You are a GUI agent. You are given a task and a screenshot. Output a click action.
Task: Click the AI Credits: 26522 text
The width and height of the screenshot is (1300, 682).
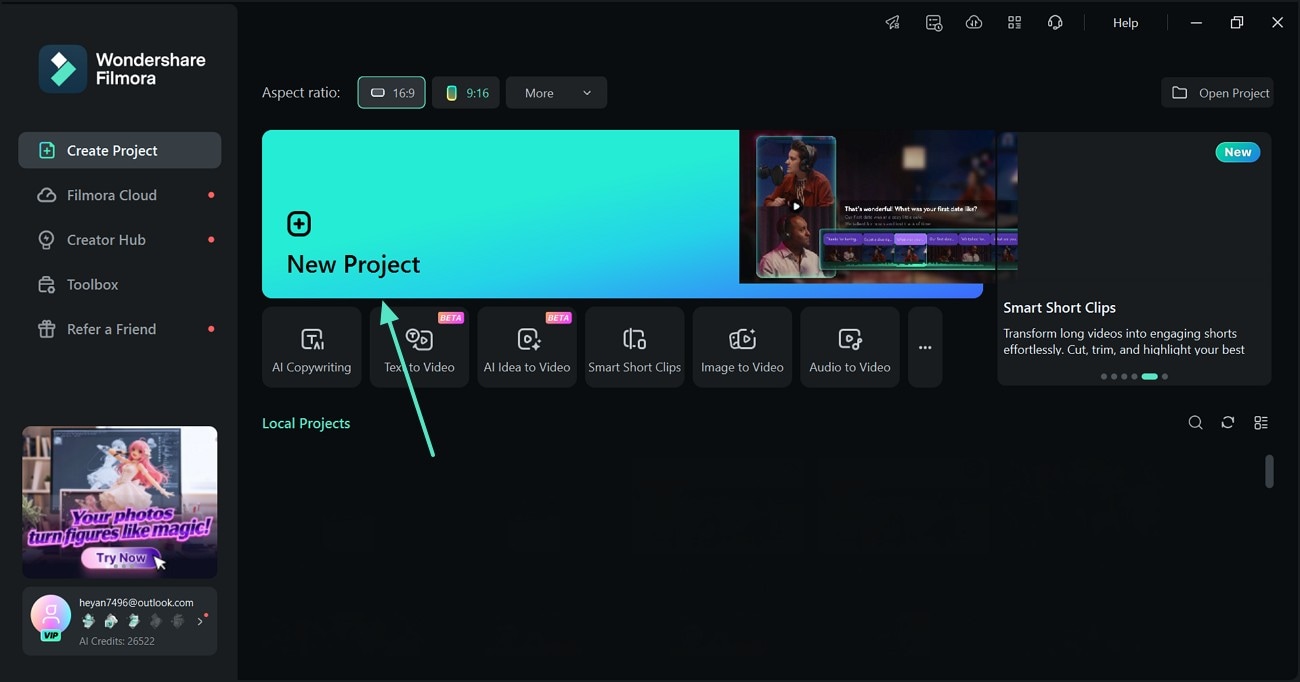[117, 641]
